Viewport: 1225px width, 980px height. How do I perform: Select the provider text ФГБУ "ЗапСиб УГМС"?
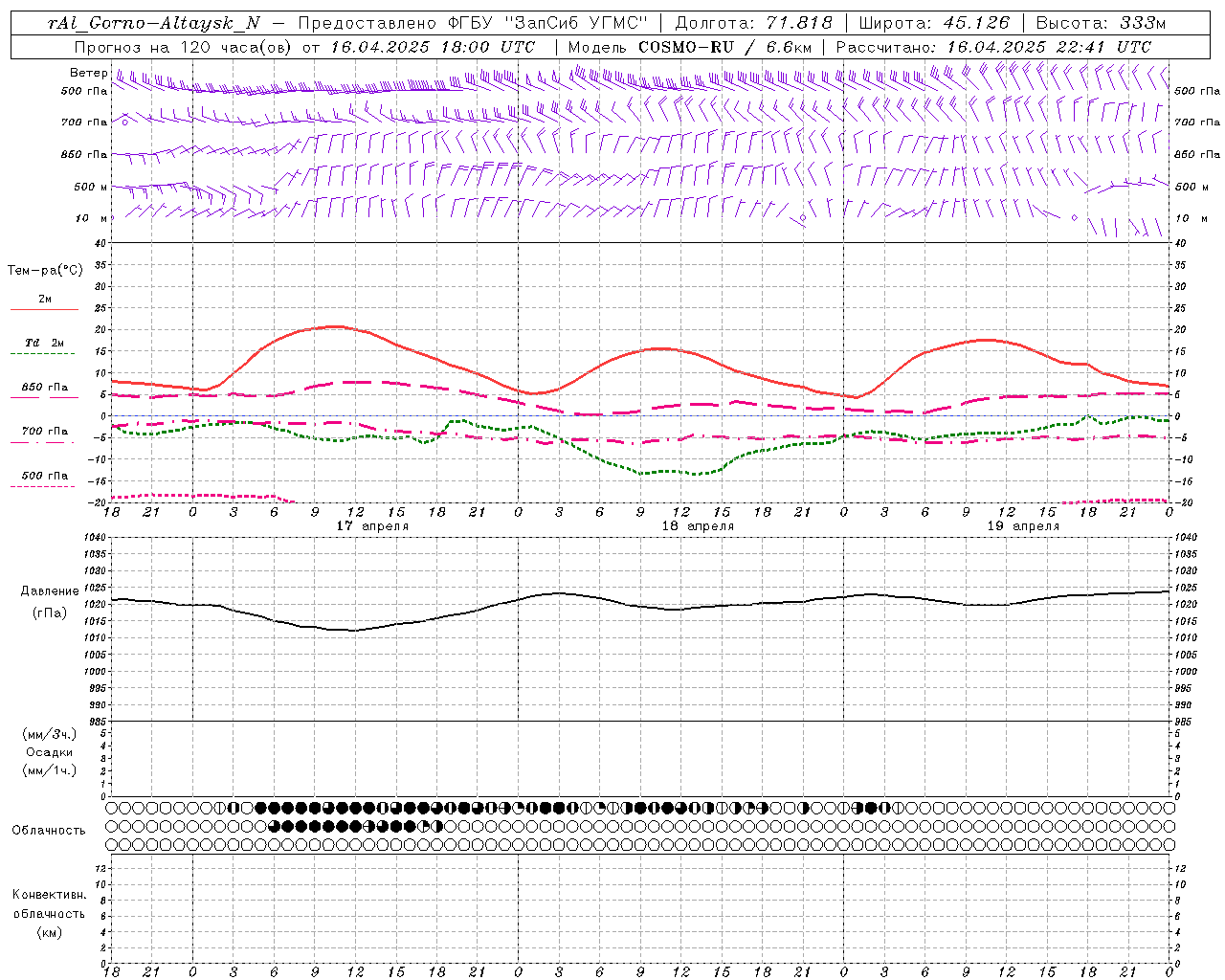tap(547, 23)
